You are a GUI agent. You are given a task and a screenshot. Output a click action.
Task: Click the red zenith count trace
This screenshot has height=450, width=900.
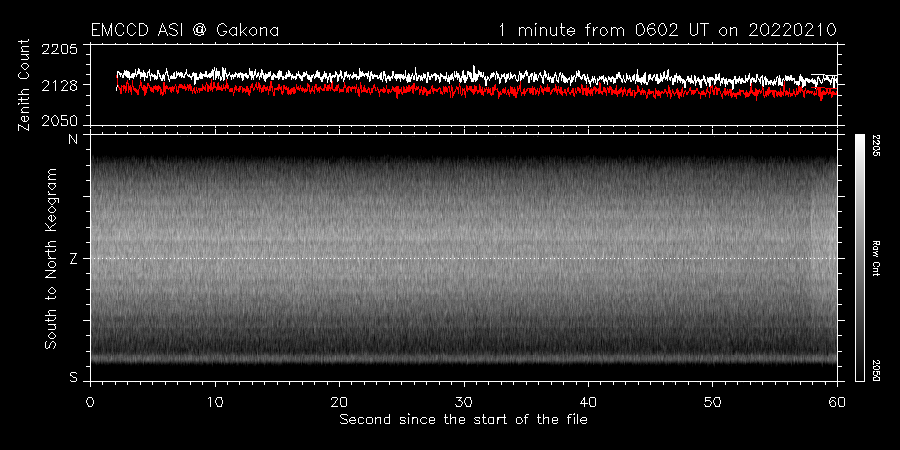(476, 90)
